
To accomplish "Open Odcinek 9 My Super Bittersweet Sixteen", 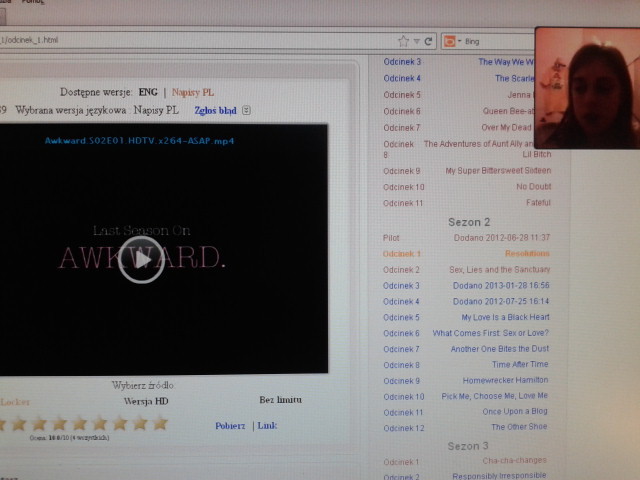I will (467, 171).
